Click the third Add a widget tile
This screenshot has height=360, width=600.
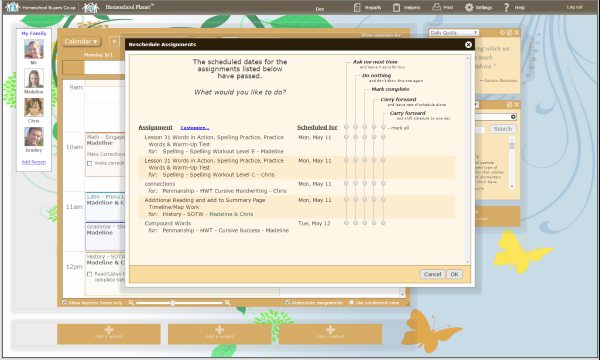click(x=330, y=334)
